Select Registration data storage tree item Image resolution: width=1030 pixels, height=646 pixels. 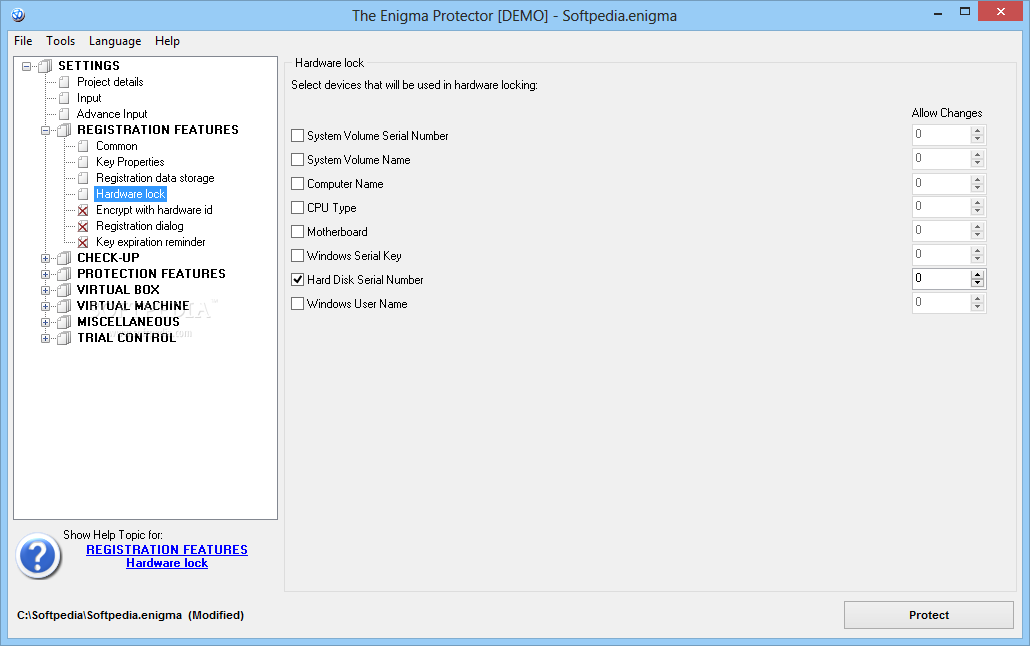click(x=155, y=178)
